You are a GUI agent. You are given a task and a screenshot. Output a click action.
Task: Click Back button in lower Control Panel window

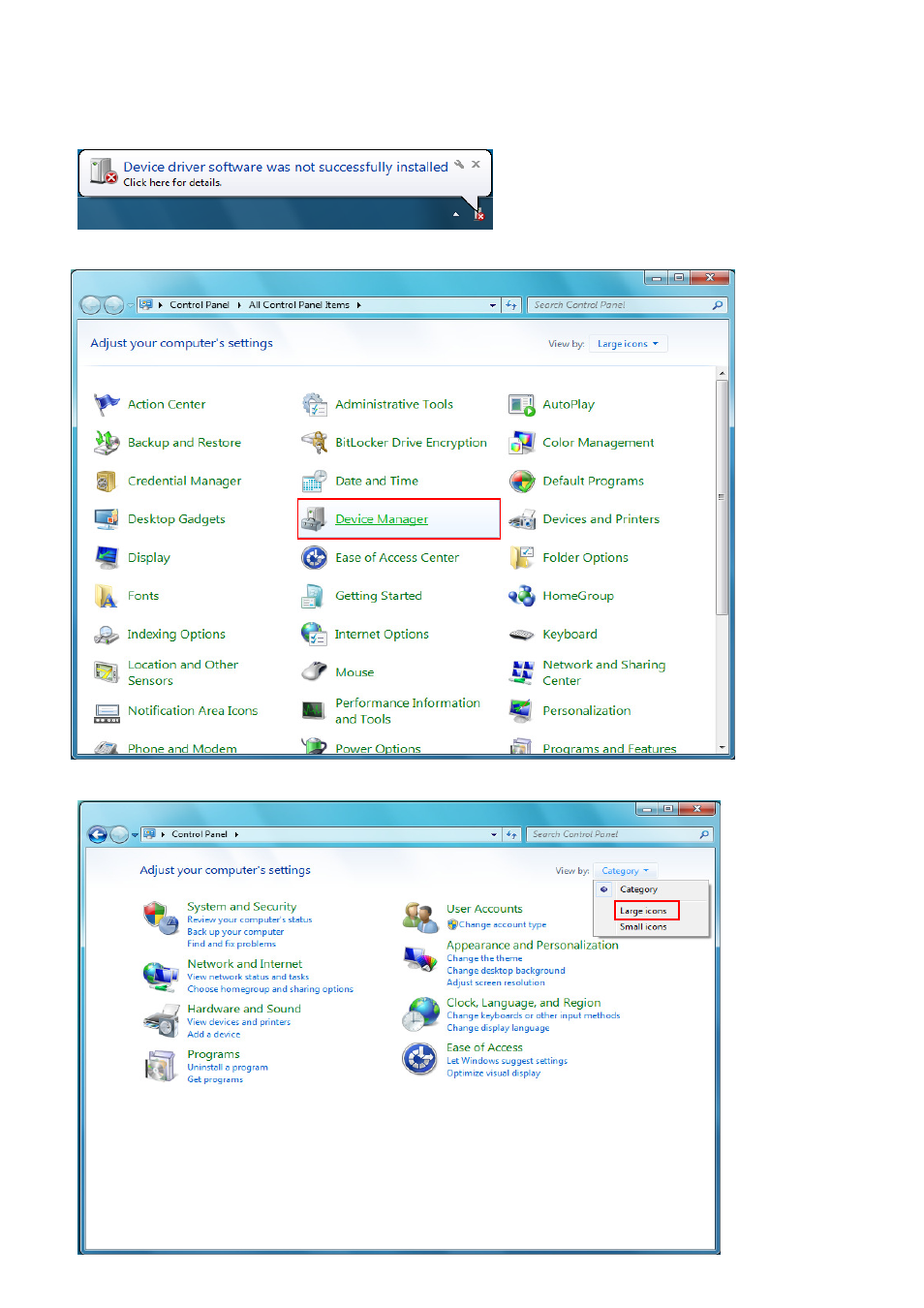click(97, 834)
